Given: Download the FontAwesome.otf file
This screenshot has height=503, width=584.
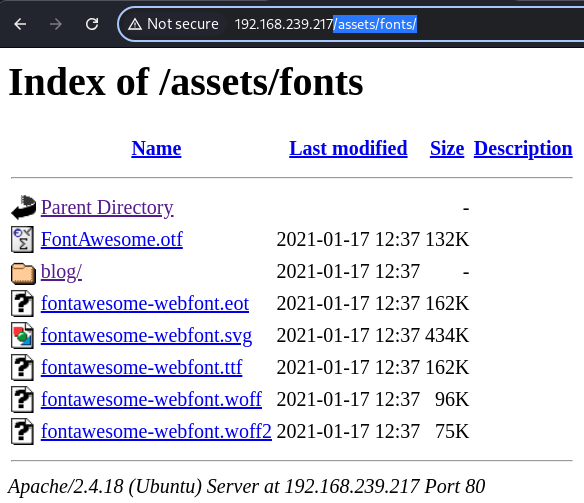Looking at the screenshot, I should [112, 239].
